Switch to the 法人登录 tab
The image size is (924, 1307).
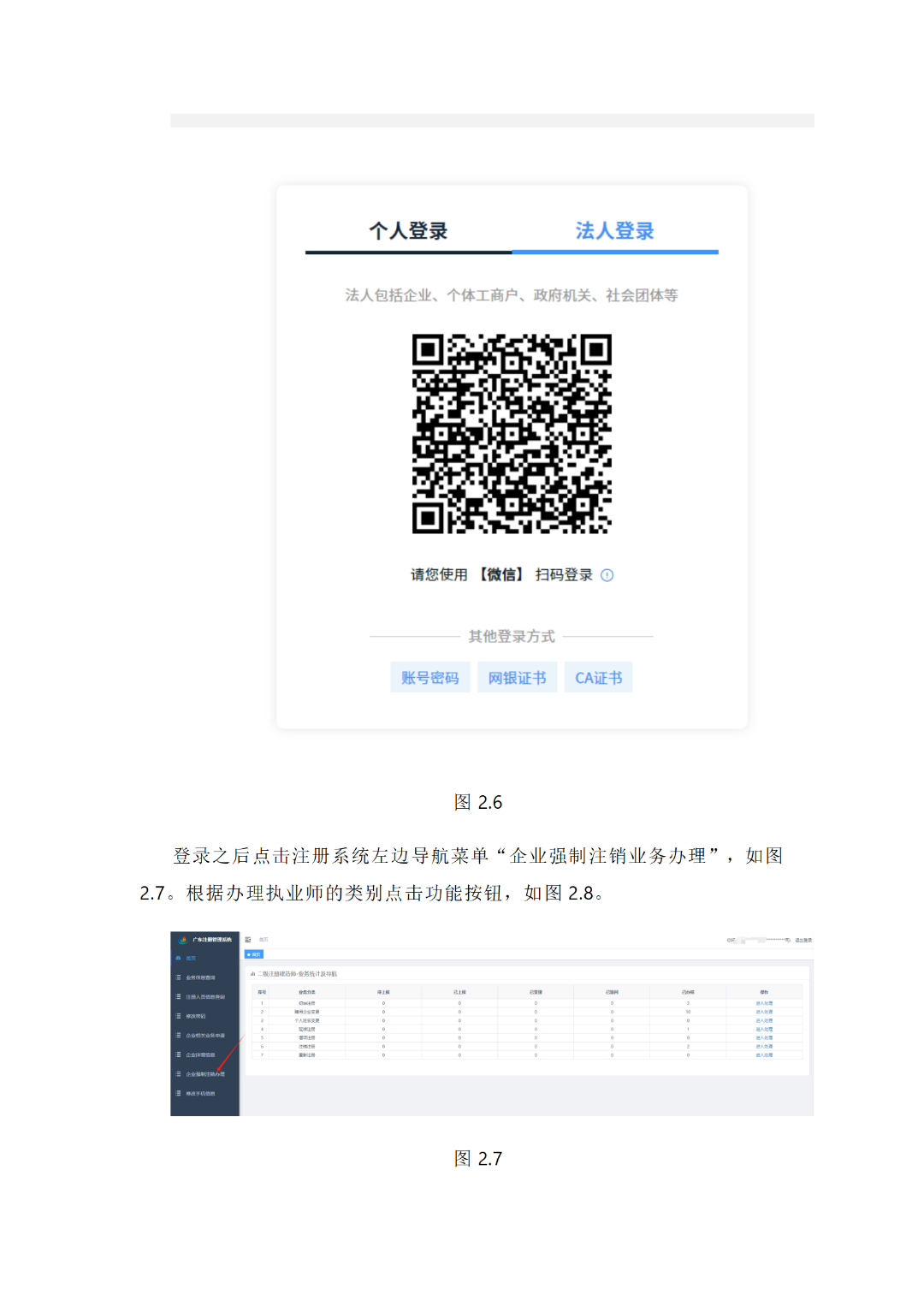click(x=614, y=230)
